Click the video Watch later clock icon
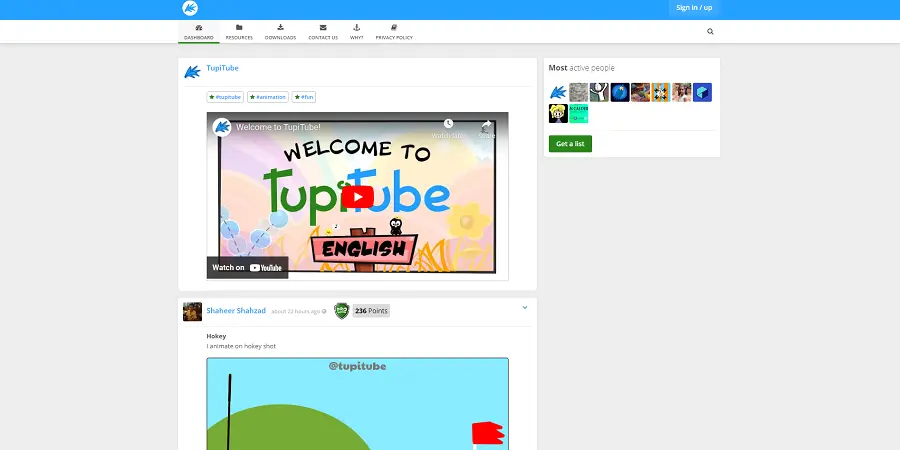The width and height of the screenshot is (900, 450). click(448, 126)
